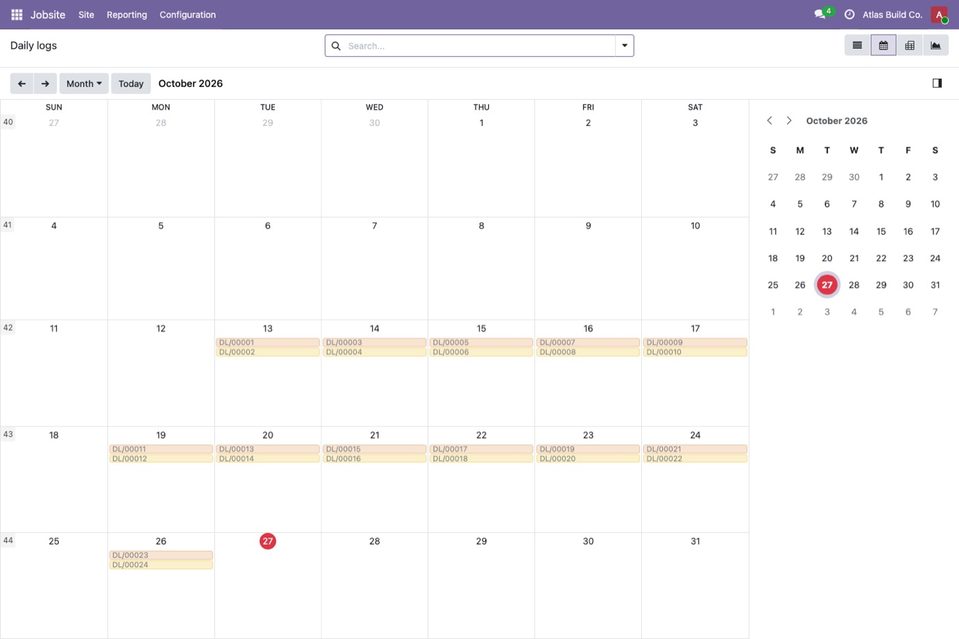Image resolution: width=959 pixels, height=639 pixels.
Task: Select day 31 in the mini calendar
Action: (935, 285)
